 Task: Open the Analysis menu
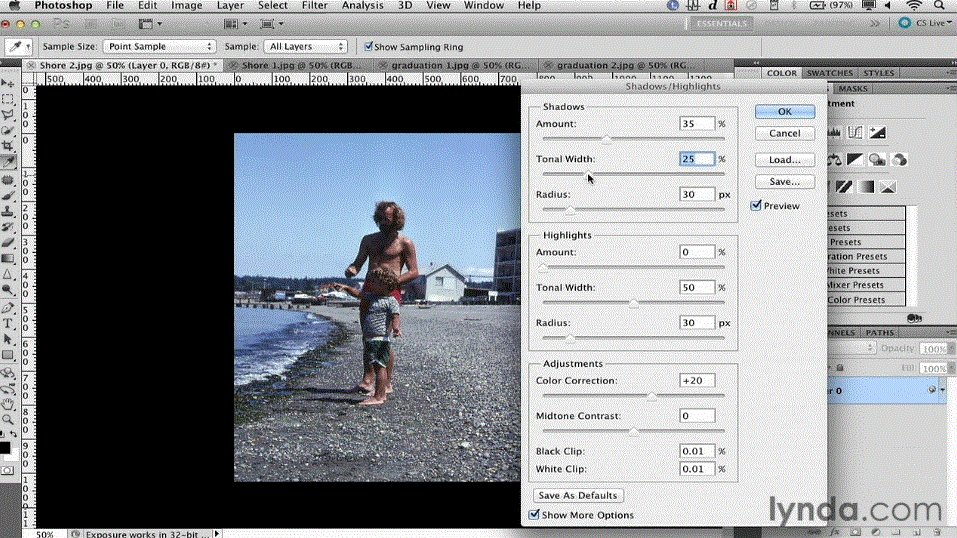tap(362, 5)
